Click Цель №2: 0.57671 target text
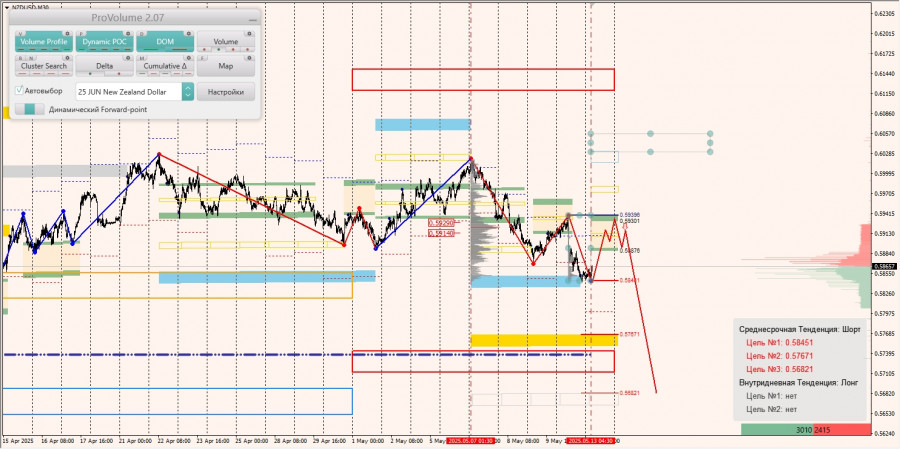 coord(779,356)
